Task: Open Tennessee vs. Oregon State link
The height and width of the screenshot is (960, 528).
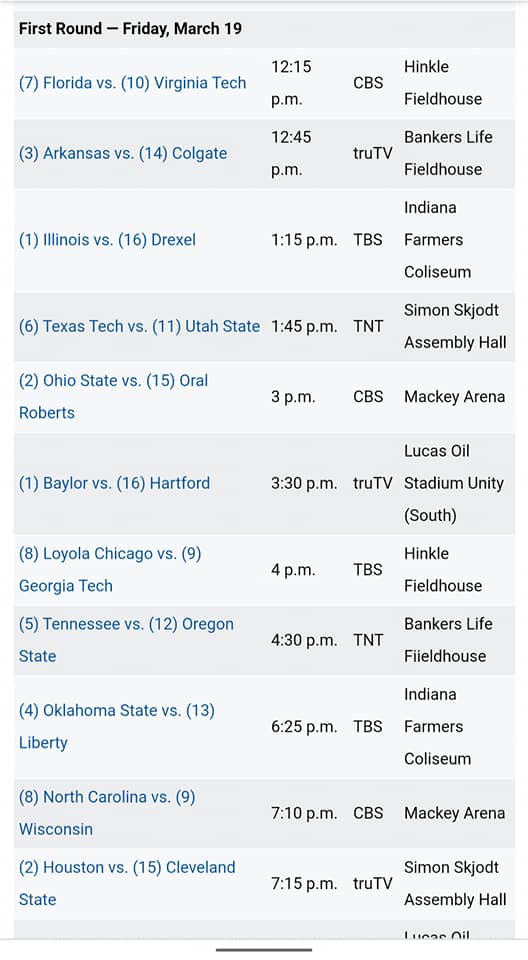Action: point(126,640)
